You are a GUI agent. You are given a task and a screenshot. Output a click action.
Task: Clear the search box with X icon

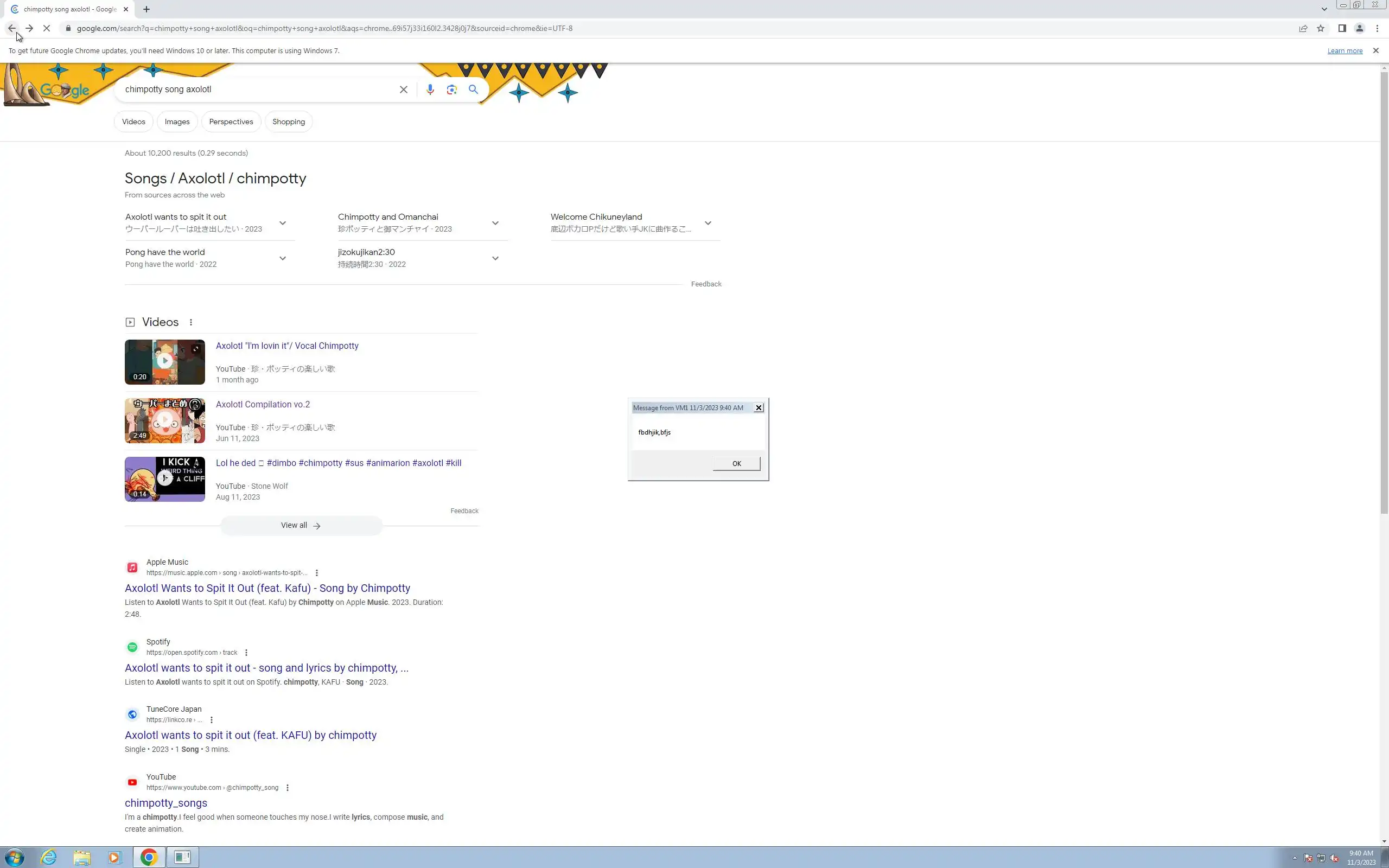click(404, 90)
